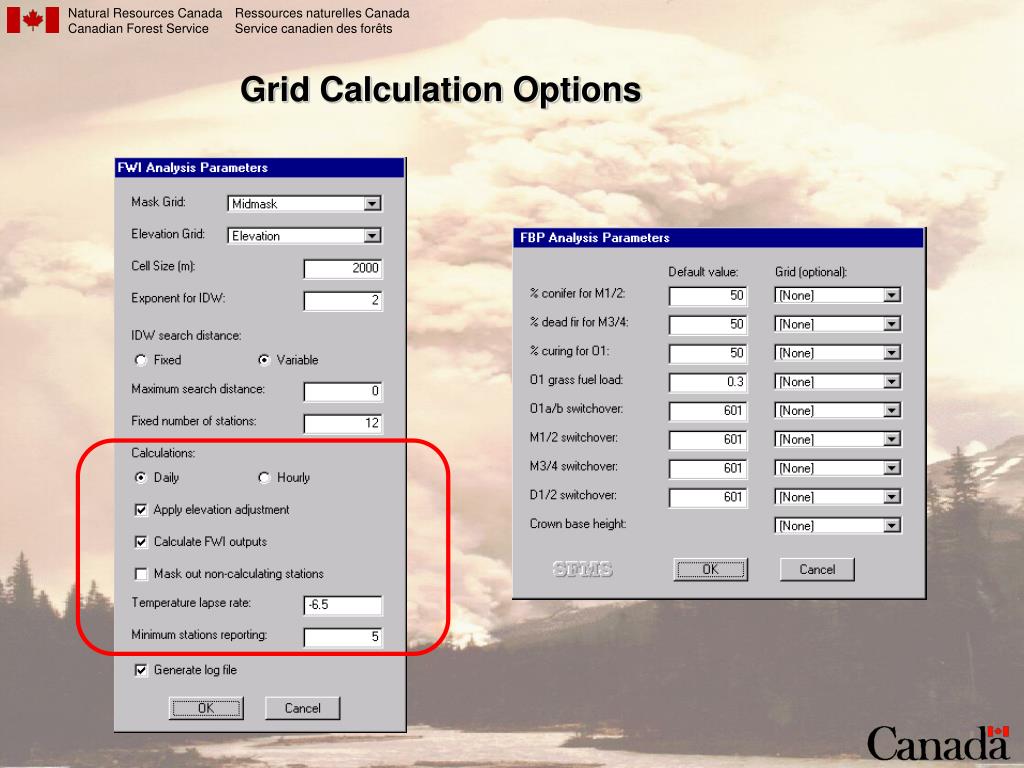Click % curing for O1 default value field
The height and width of the screenshot is (768, 1024).
pyautogui.click(x=708, y=353)
